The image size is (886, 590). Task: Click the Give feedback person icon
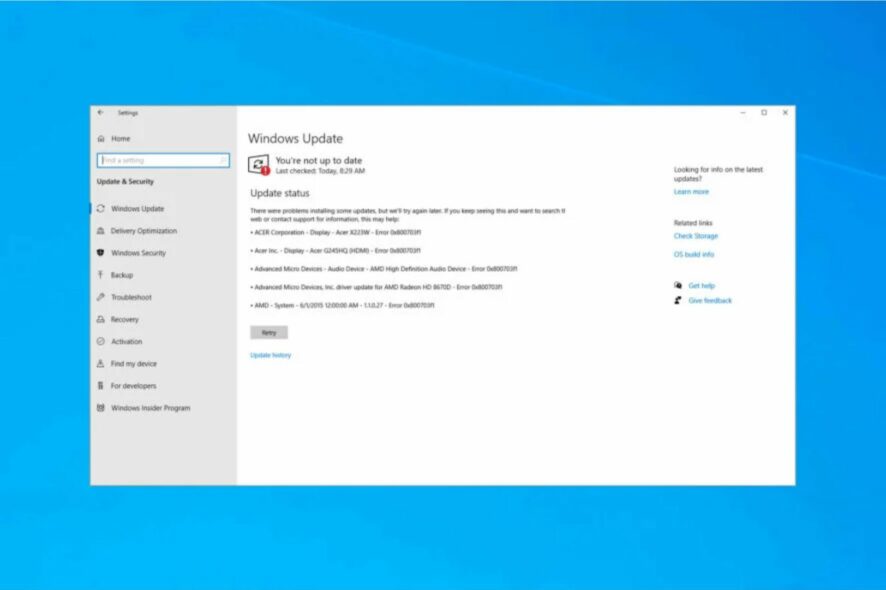pyautogui.click(x=678, y=300)
